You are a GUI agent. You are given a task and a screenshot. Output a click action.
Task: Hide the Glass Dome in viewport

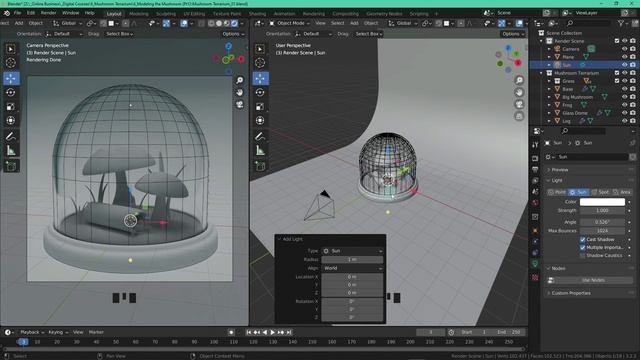tap(624, 113)
